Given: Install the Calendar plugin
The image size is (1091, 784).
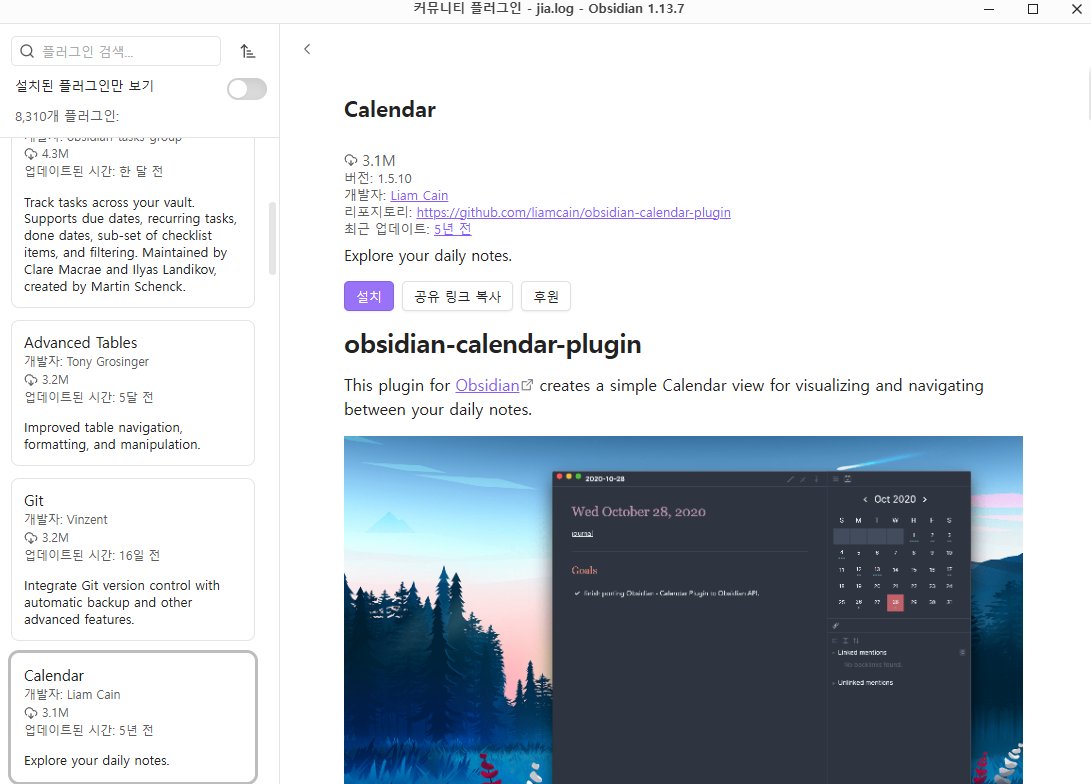Looking at the screenshot, I should (369, 296).
